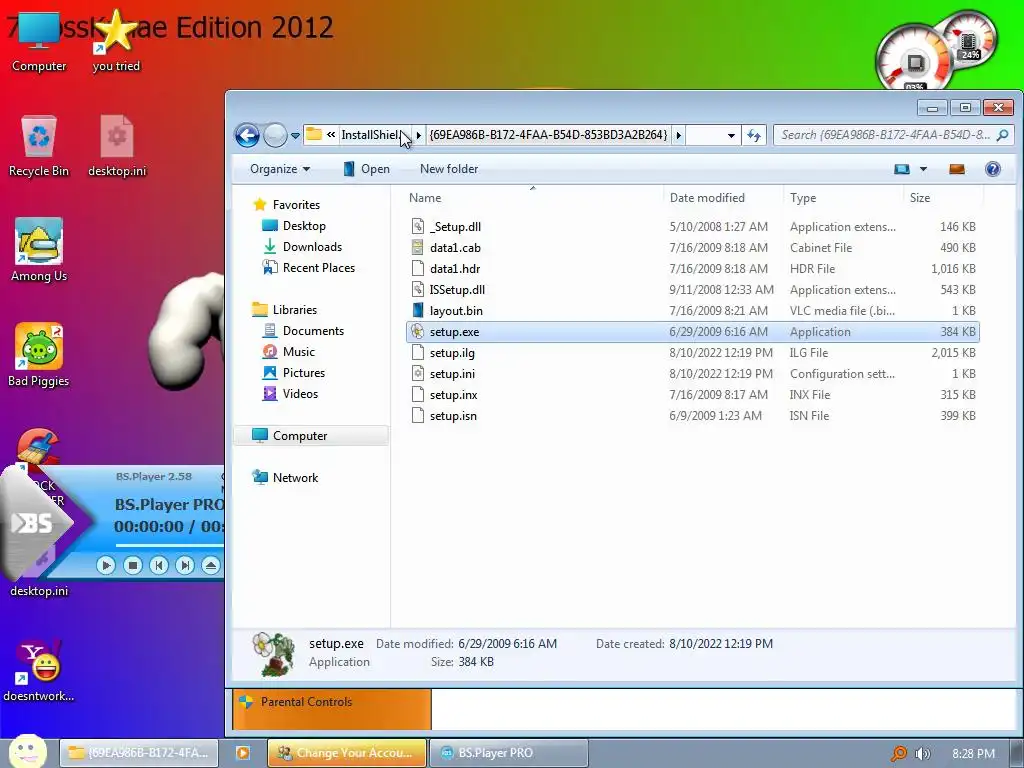Click the Bad Piggies desktop shortcut
The image size is (1024, 768).
(39, 355)
